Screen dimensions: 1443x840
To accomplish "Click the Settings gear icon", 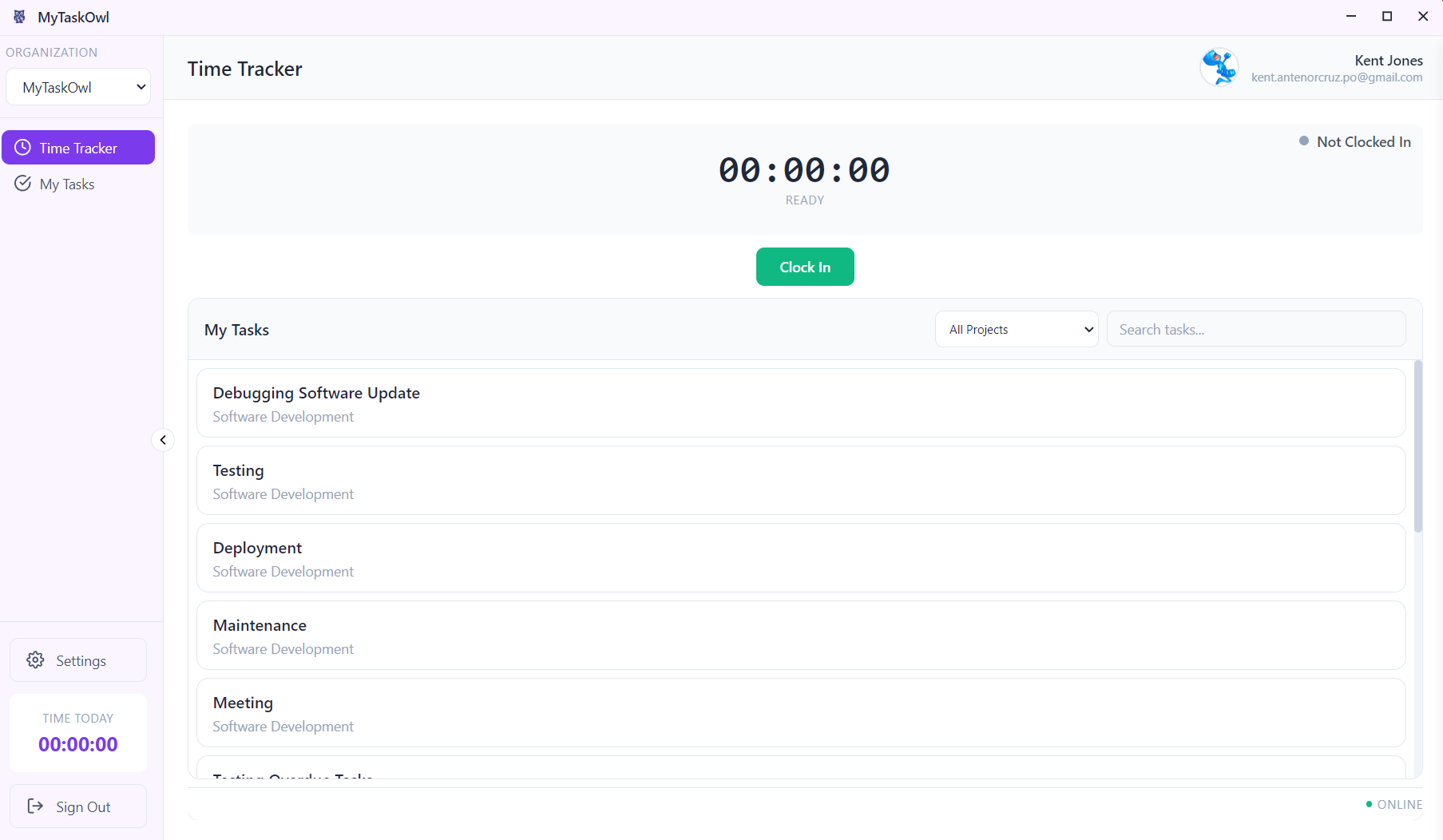I will [x=35, y=660].
